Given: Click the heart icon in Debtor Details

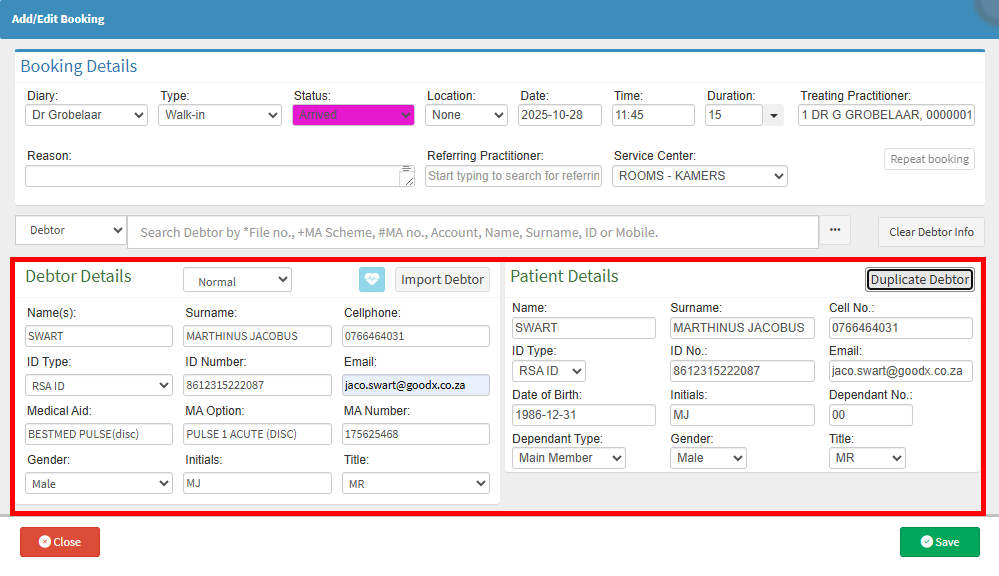Looking at the screenshot, I should point(372,279).
